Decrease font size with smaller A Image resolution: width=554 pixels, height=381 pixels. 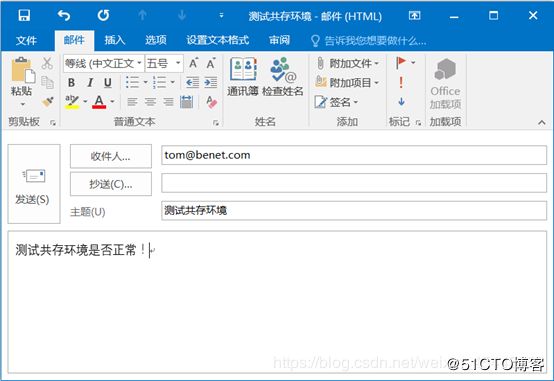[x=211, y=64]
